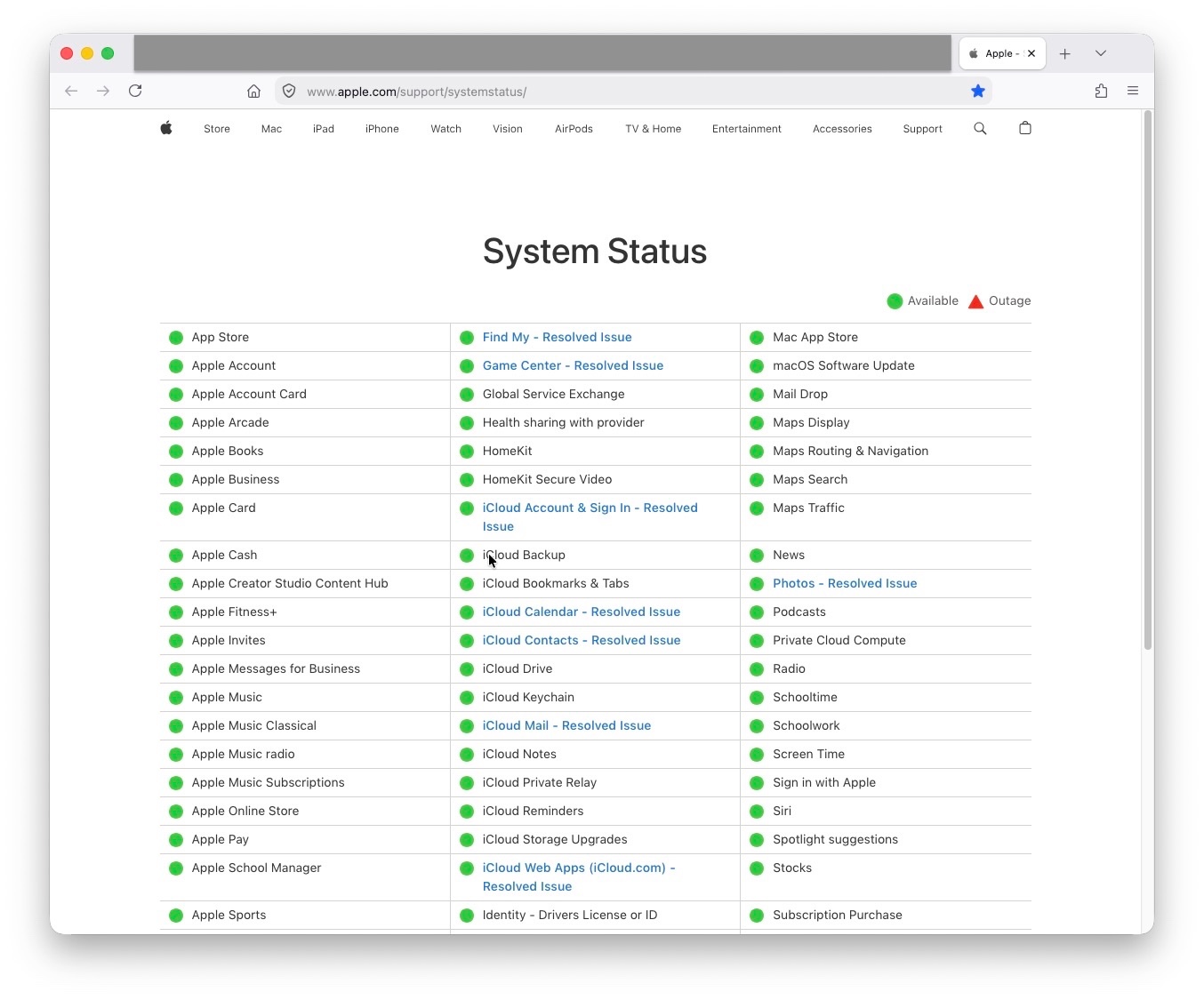Go back with the browser back arrow
Image resolution: width=1204 pixels, height=1000 pixels.
click(x=71, y=91)
